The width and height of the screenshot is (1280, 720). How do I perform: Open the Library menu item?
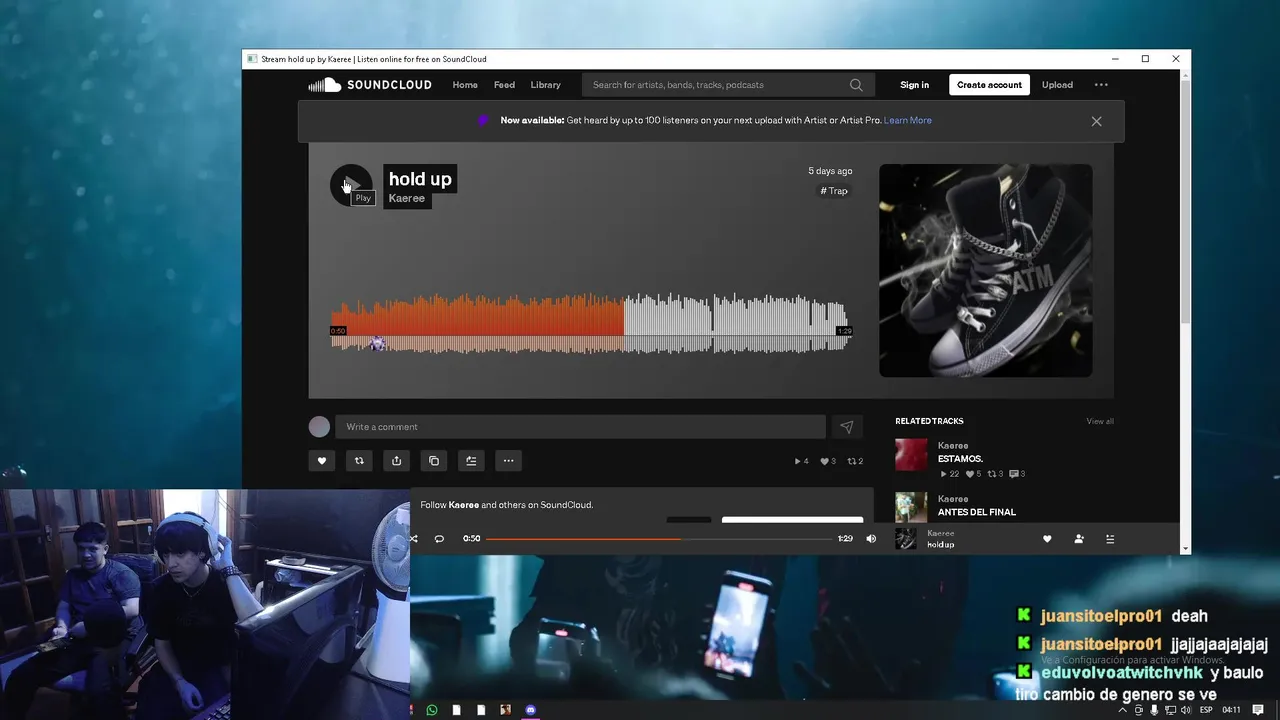545,85
